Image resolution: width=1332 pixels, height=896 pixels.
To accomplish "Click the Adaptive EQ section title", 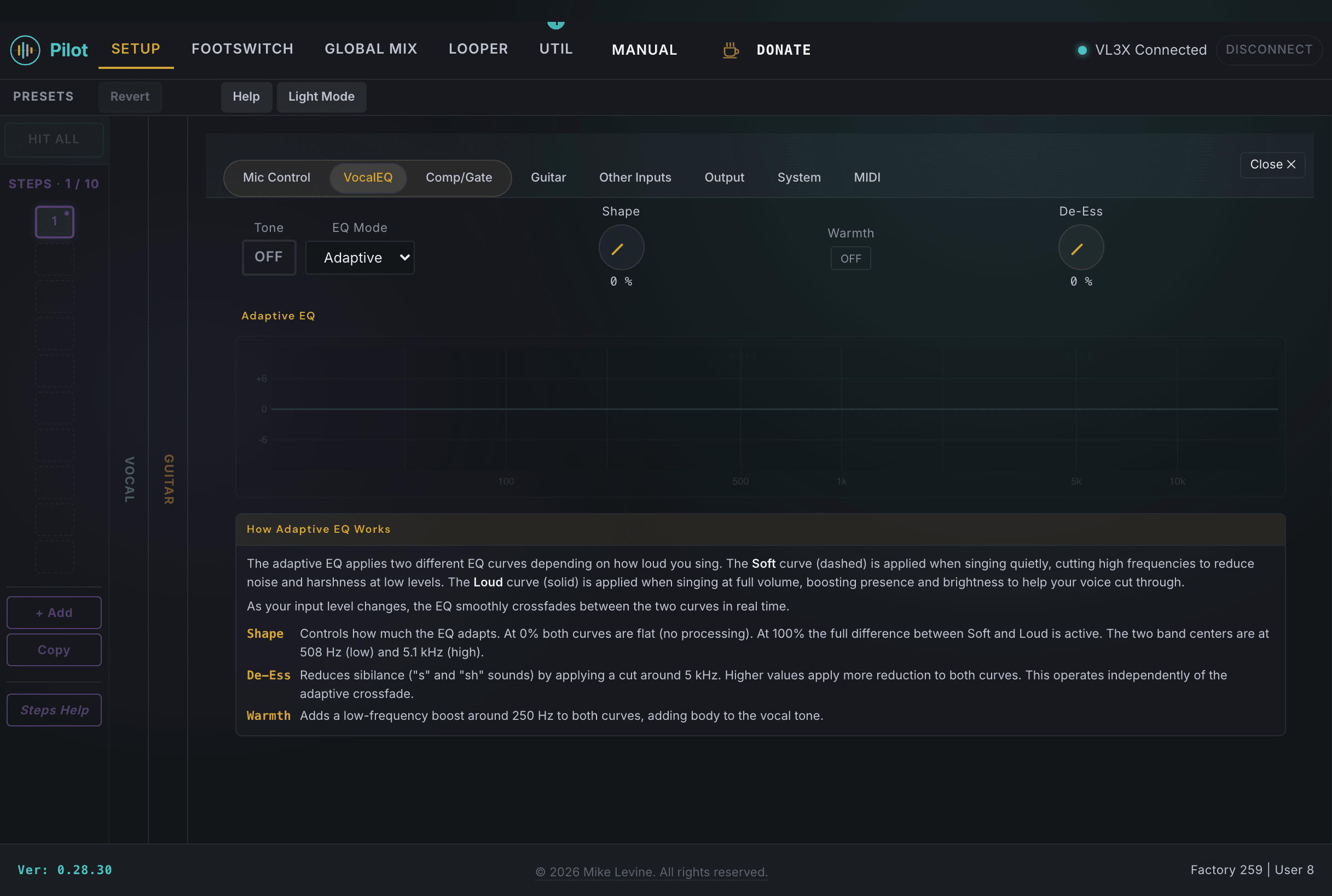I will (279, 316).
